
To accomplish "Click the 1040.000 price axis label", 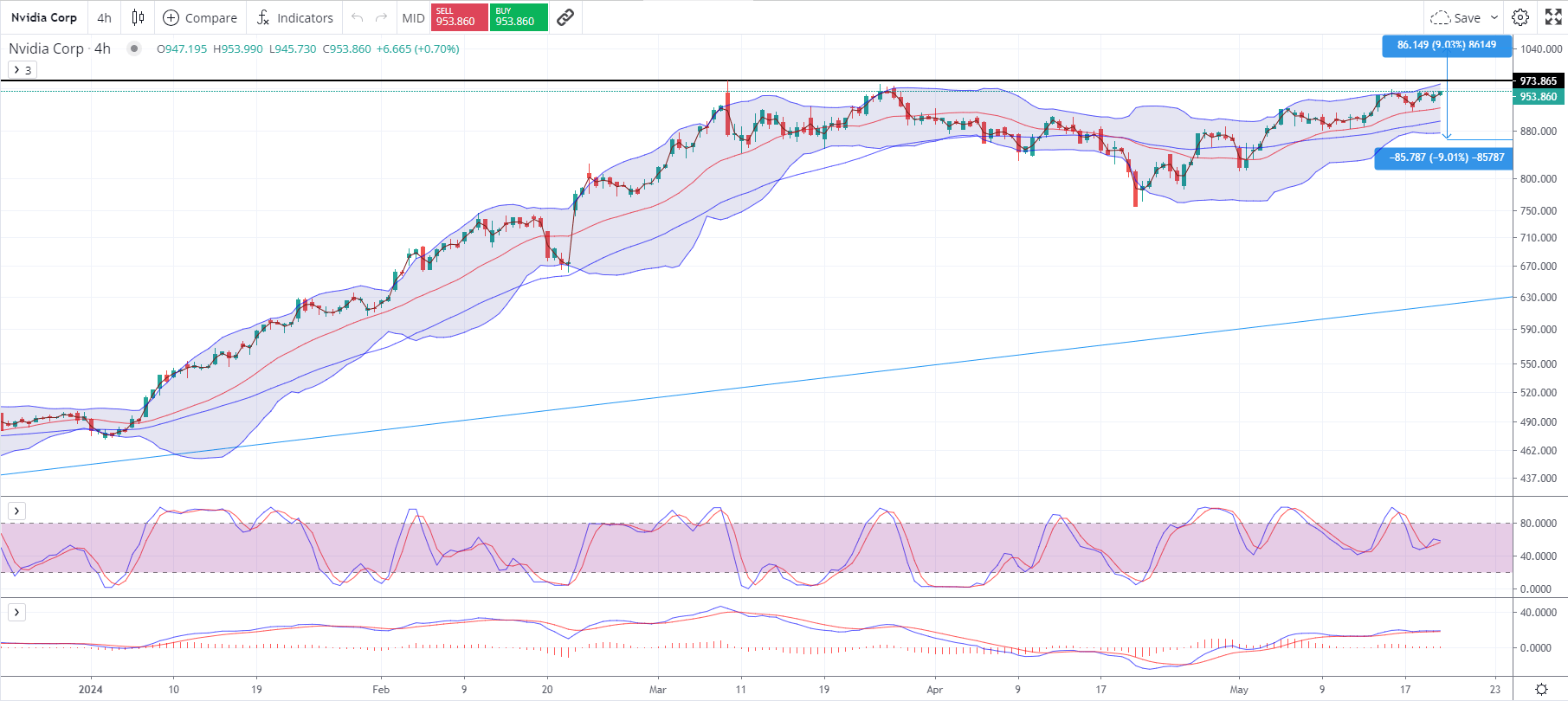I will tap(1541, 49).
